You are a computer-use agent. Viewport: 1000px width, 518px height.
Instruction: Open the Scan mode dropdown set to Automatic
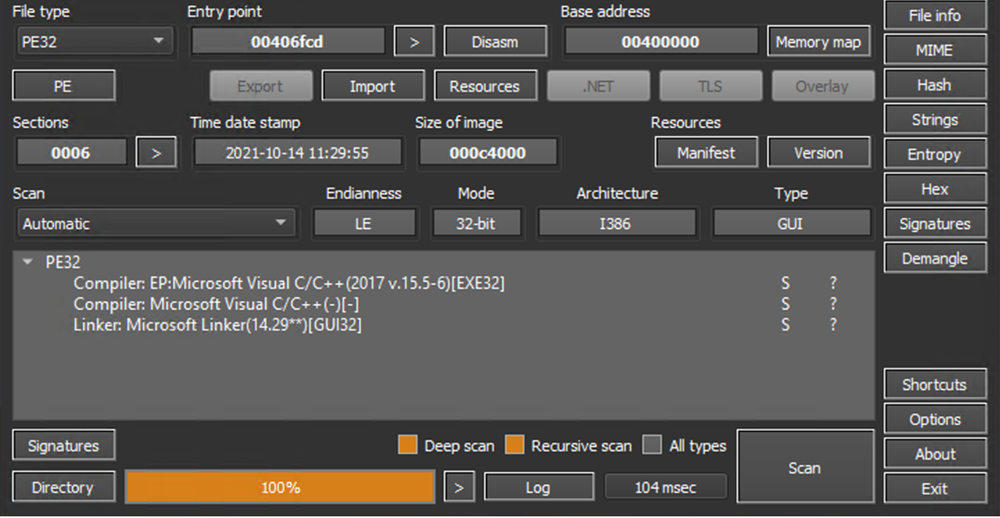pos(156,223)
